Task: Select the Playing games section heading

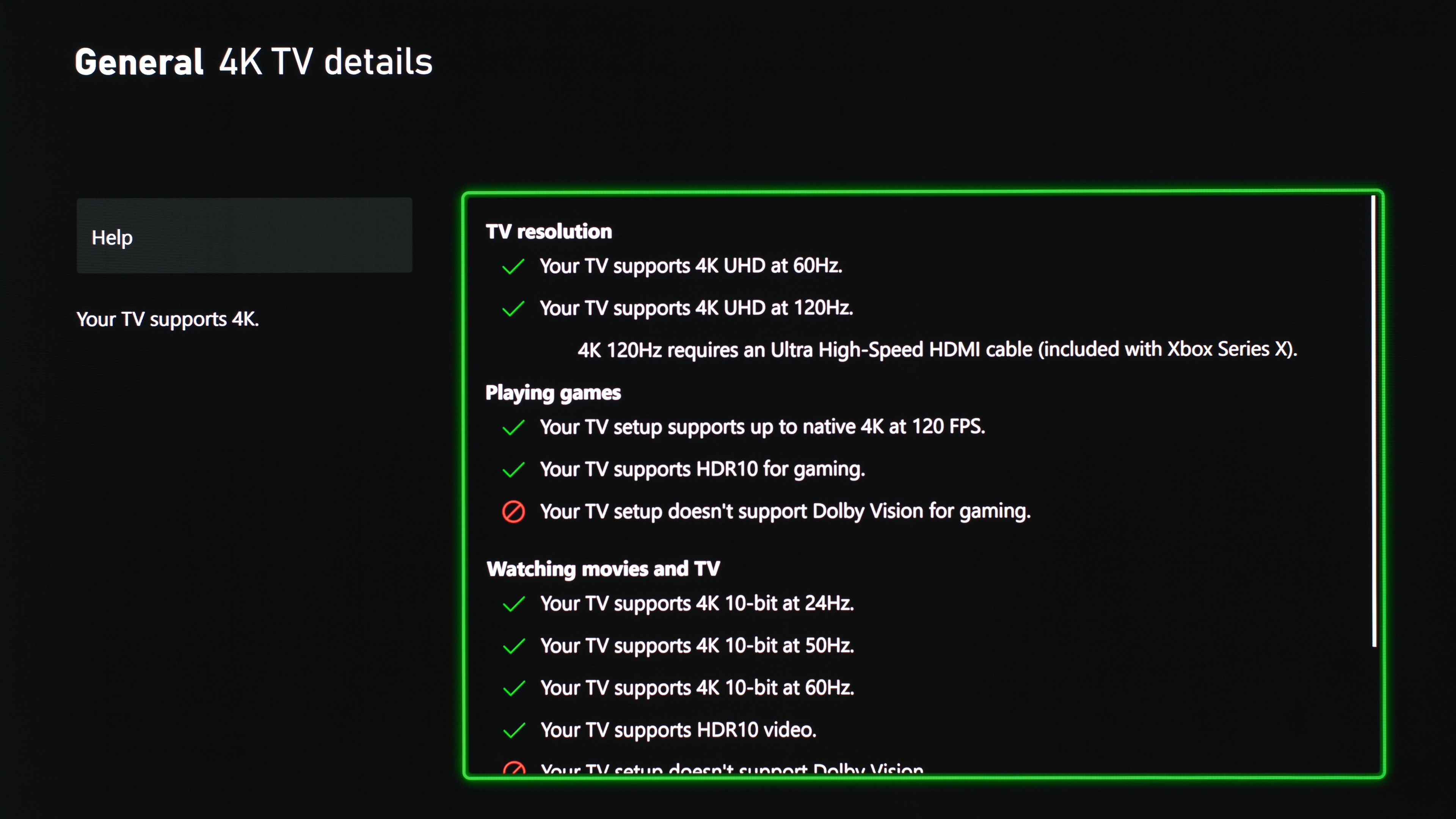Action: coord(553,392)
